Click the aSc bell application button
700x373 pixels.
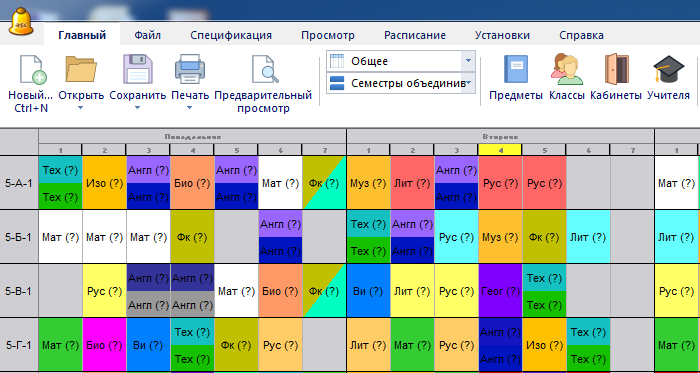pos(21,22)
